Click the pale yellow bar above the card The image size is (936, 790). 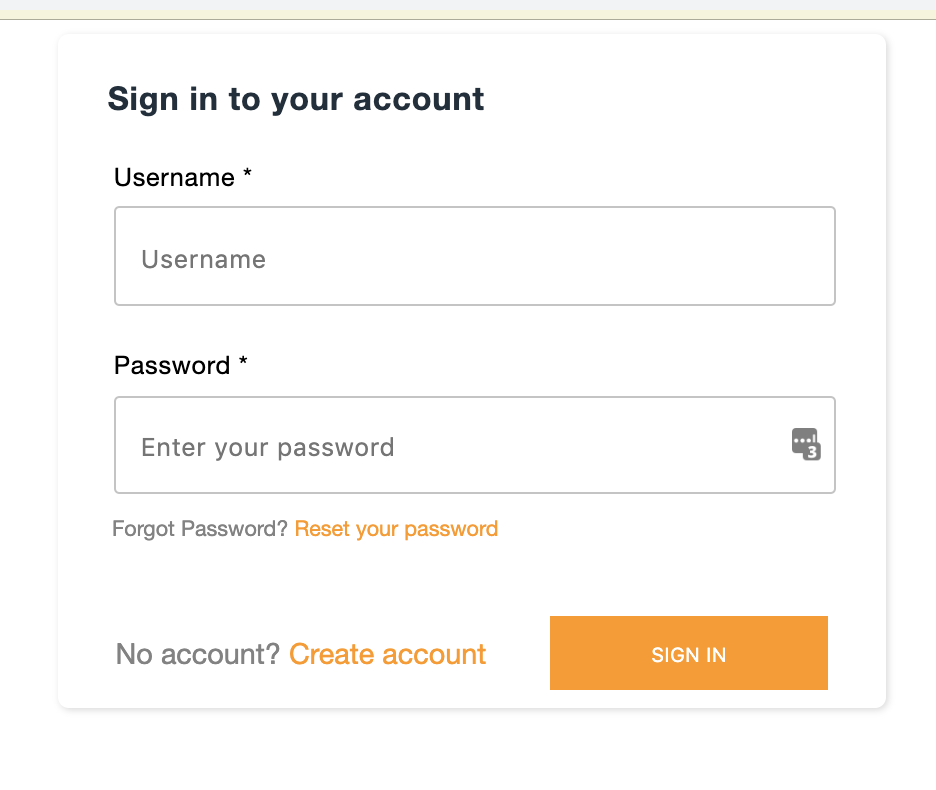pos(468,15)
